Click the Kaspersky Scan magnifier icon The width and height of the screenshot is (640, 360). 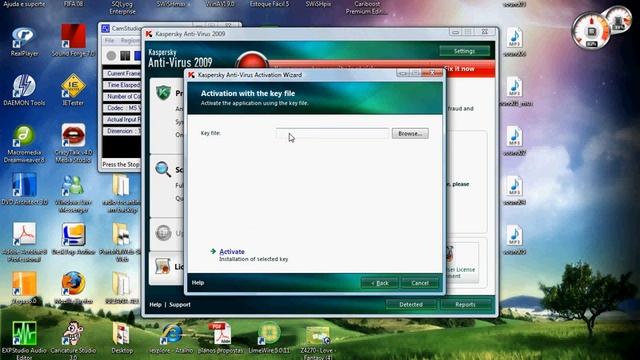click(163, 169)
